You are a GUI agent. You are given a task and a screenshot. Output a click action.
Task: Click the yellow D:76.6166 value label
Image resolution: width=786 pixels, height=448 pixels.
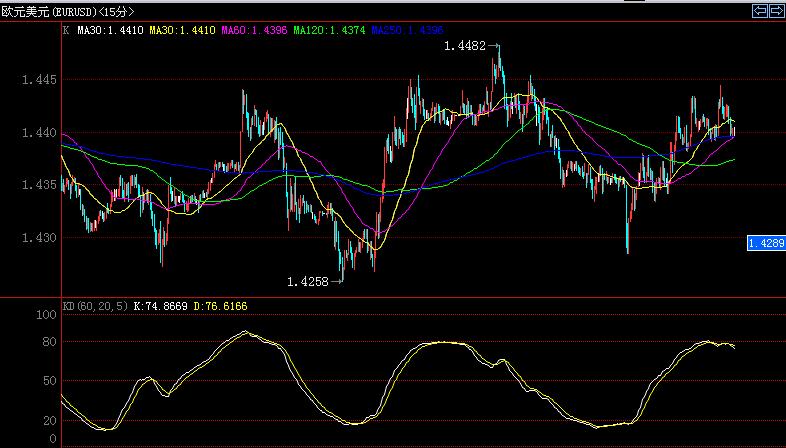click(x=220, y=306)
